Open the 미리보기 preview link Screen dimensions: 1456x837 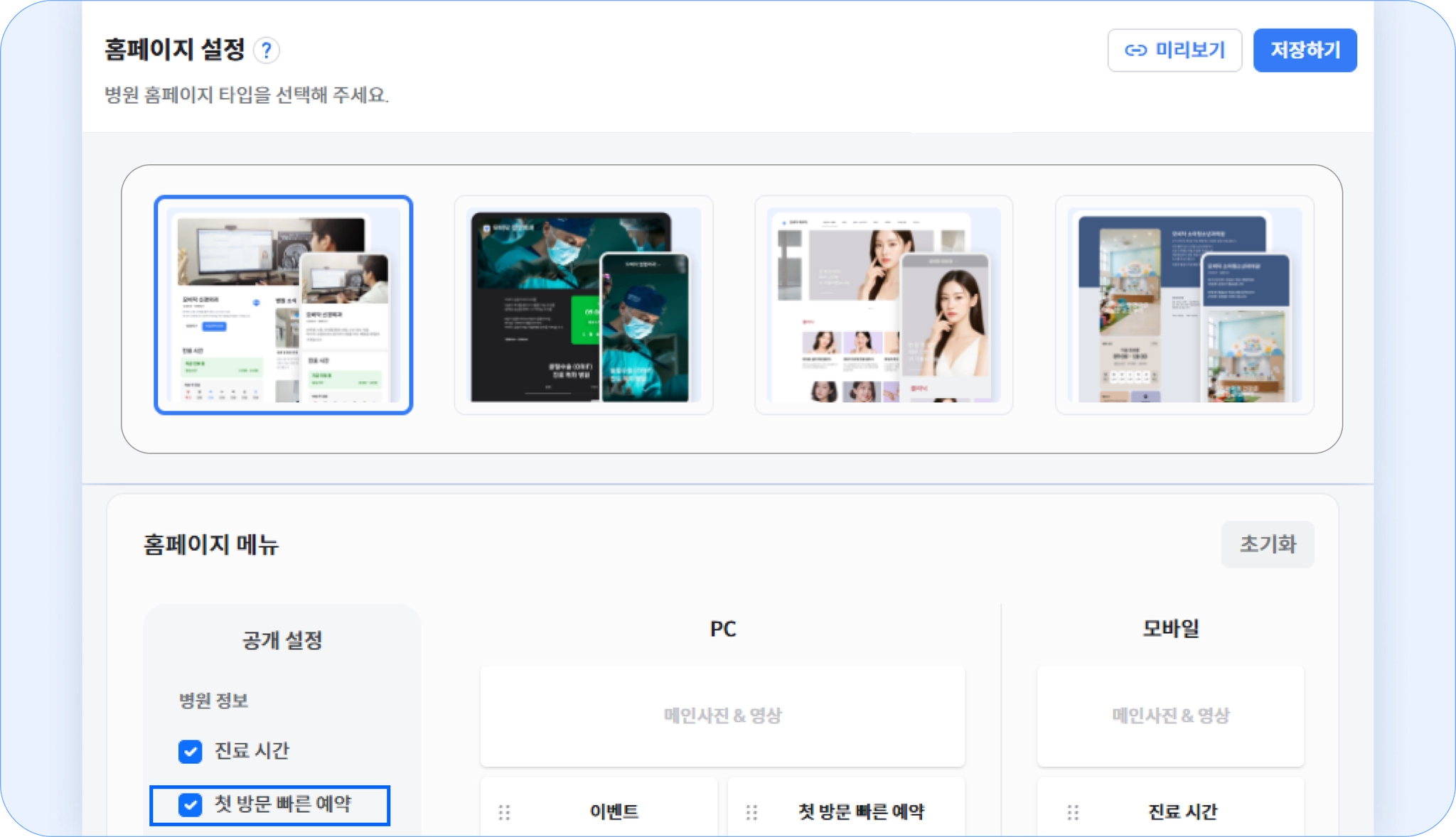pyautogui.click(x=1174, y=50)
